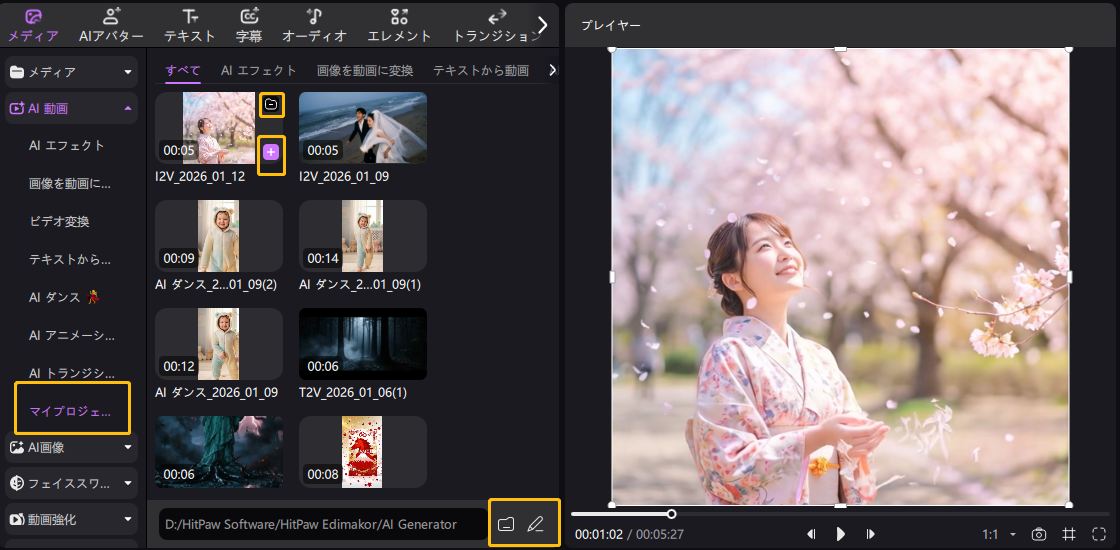Play the preview video
Viewport: 1120px width, 550px height.
[841, 534]
